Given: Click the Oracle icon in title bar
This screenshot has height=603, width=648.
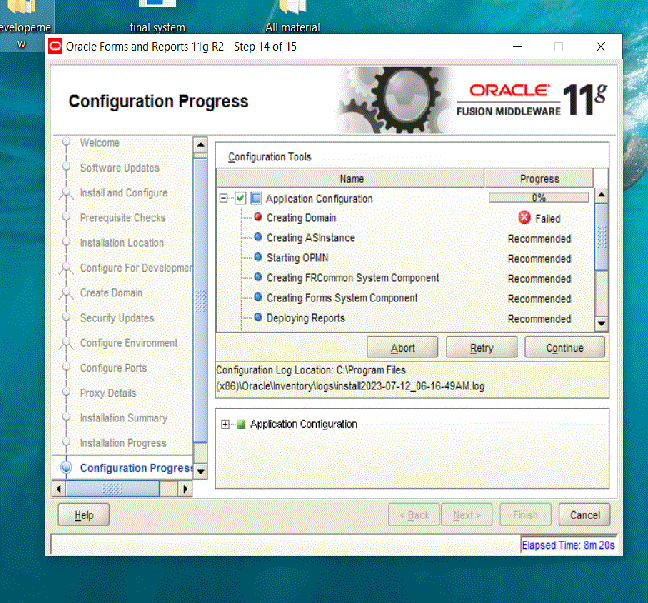Looking at the screenshot, I should coord(54,47).
